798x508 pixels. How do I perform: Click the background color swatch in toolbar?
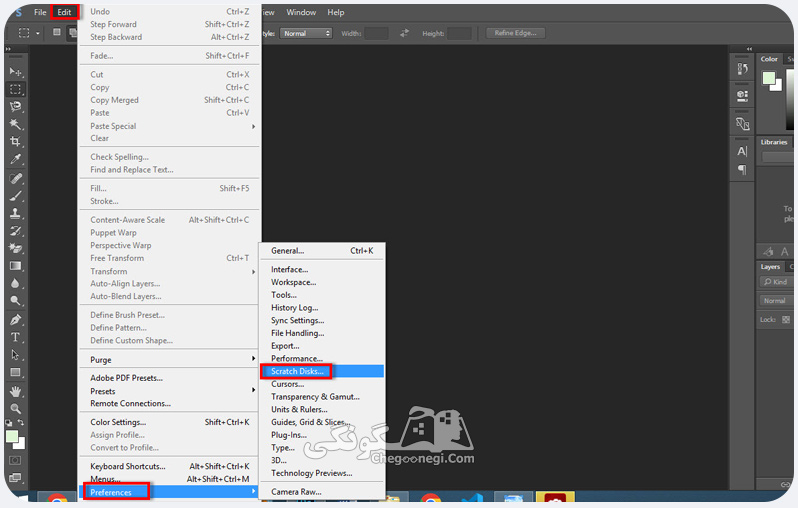coord(20,444)
